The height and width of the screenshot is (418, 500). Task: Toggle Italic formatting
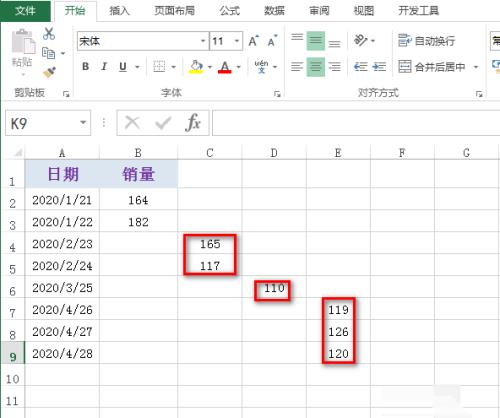coord(104,67)
